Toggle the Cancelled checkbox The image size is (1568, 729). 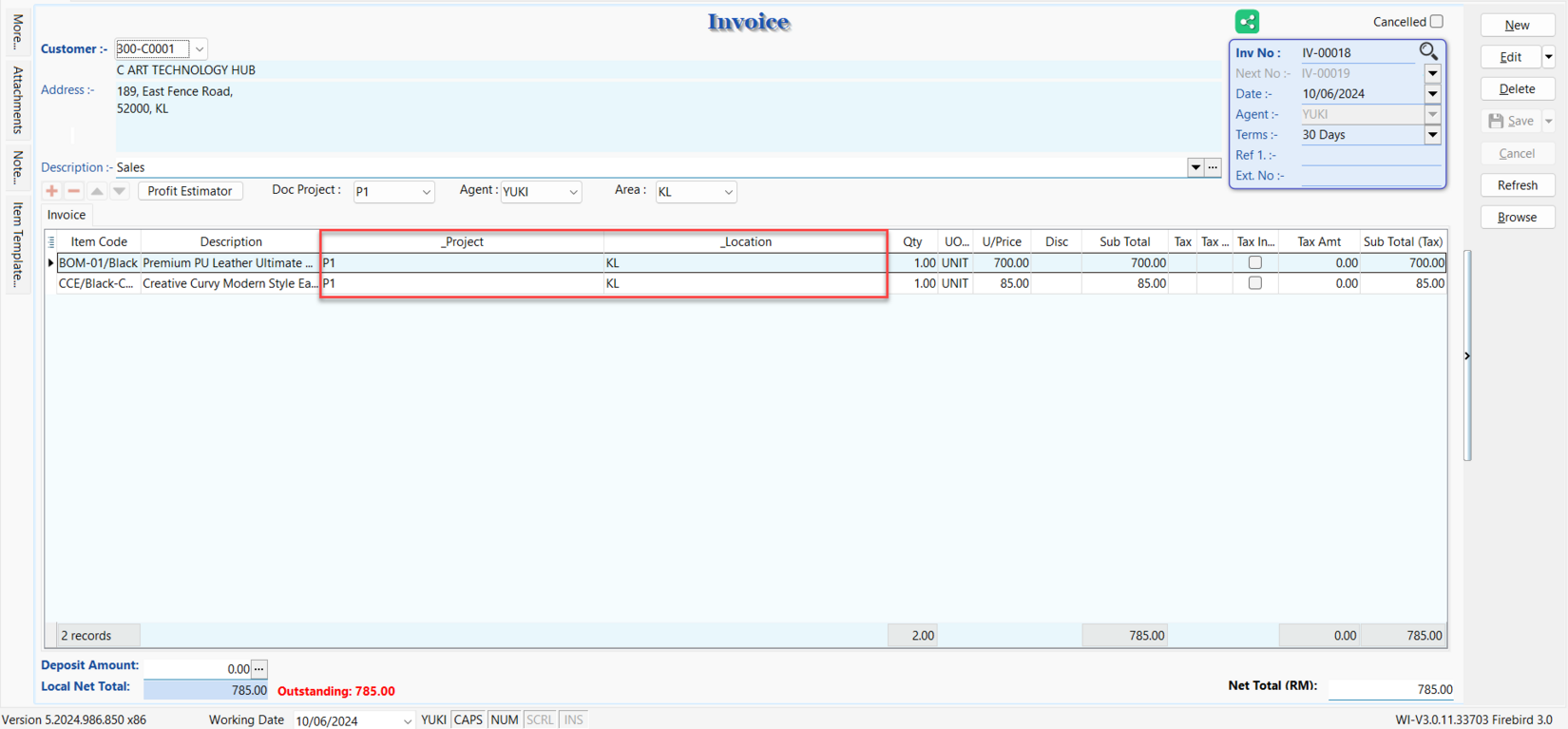[1436, 21]
